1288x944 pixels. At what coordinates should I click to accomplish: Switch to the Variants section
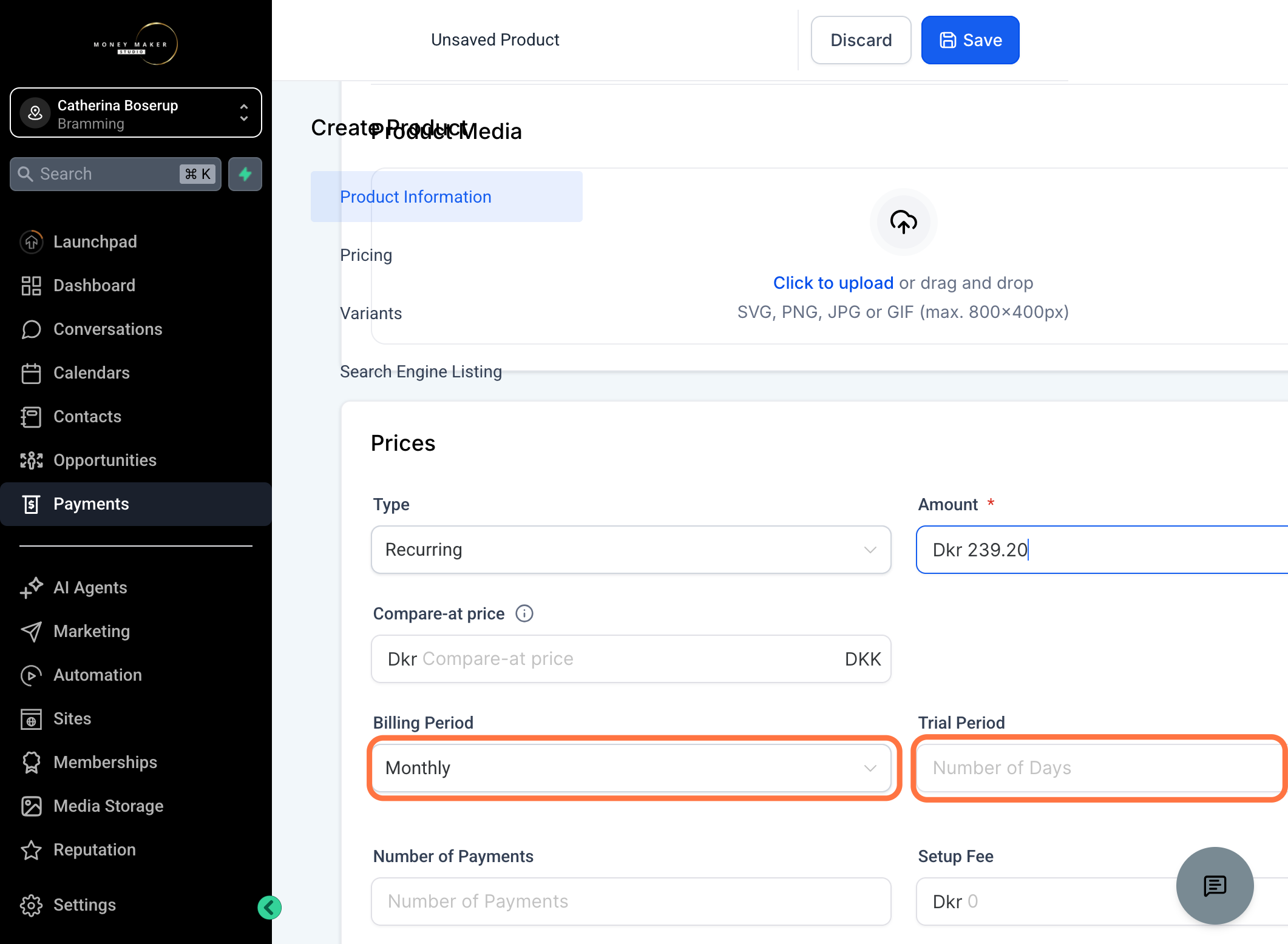[371, 313]
